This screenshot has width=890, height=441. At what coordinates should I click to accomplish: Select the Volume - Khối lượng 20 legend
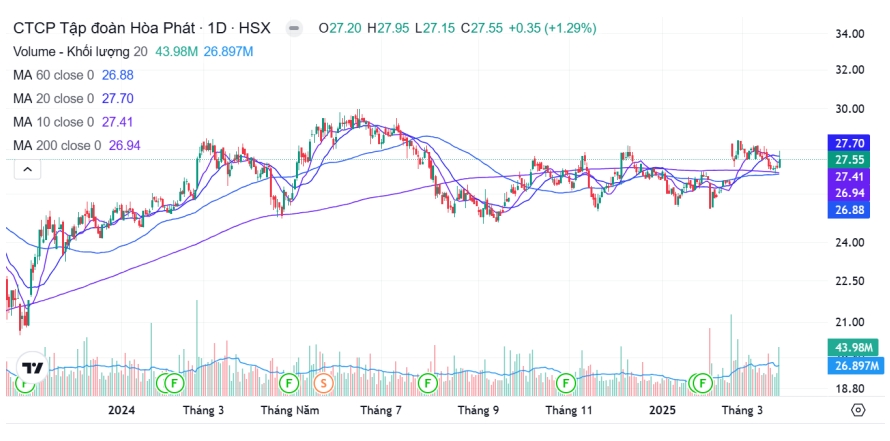coord(80,52)
